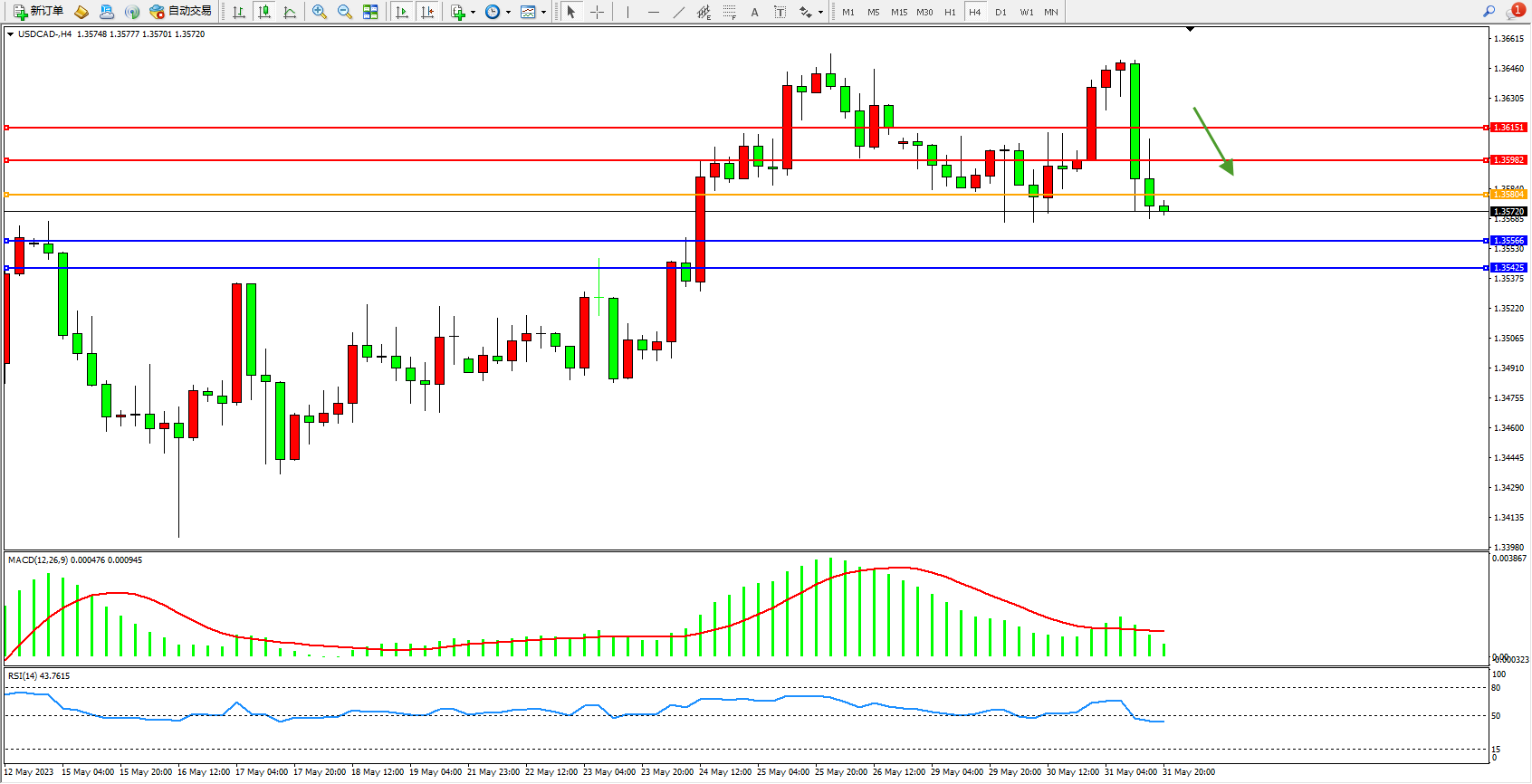The width and height of the screenshot is (1532, 784).
Task: Switch timeframe to M15
Action: tap(898, 12)
